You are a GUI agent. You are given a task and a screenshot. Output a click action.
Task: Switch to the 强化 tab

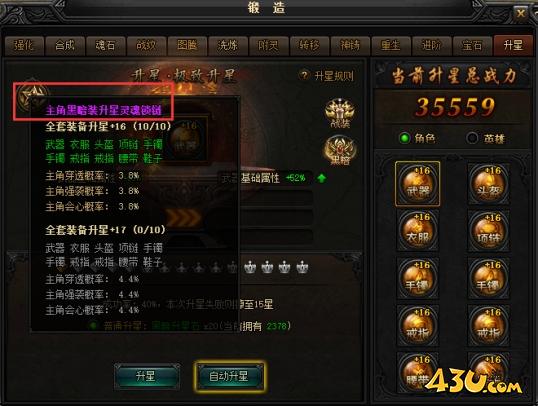pyautogui.click(x=24, y=46)
